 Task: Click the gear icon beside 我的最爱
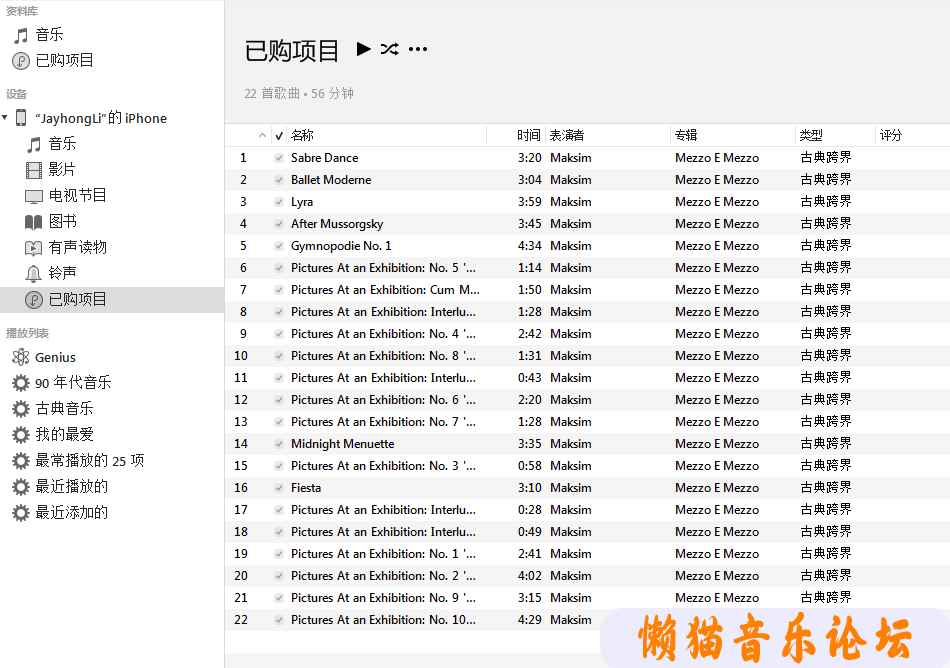coord(21,435)
